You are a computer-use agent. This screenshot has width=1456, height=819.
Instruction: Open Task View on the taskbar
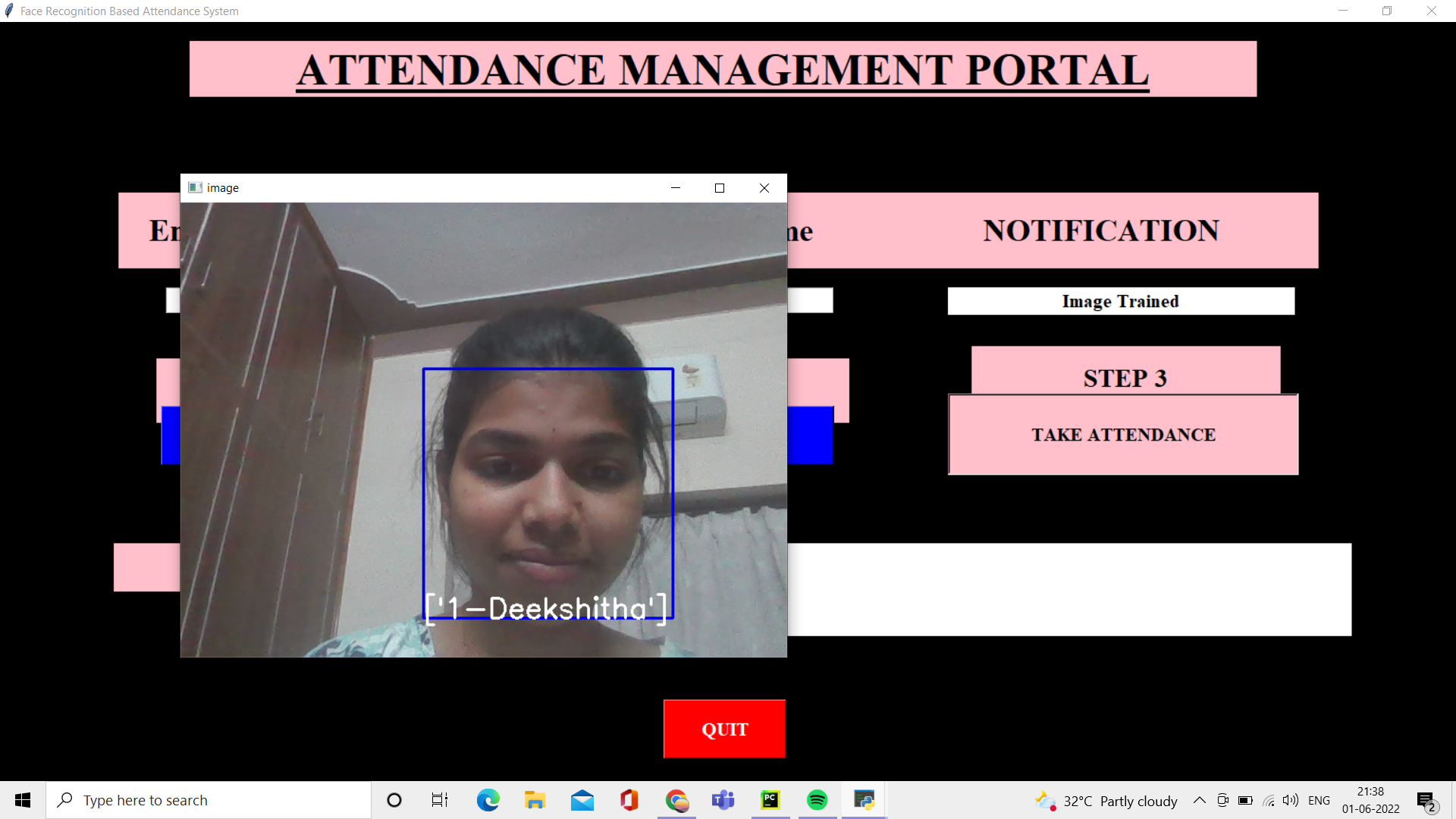coord(439,800)
